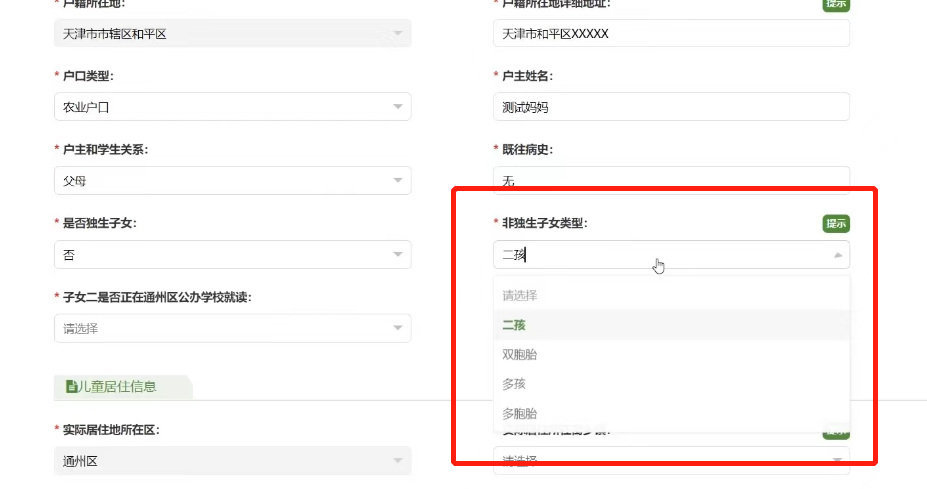Expand the 实际居住地所在区 dropdown
This screenshot has height=489, width=927.
tap(232, 461)
